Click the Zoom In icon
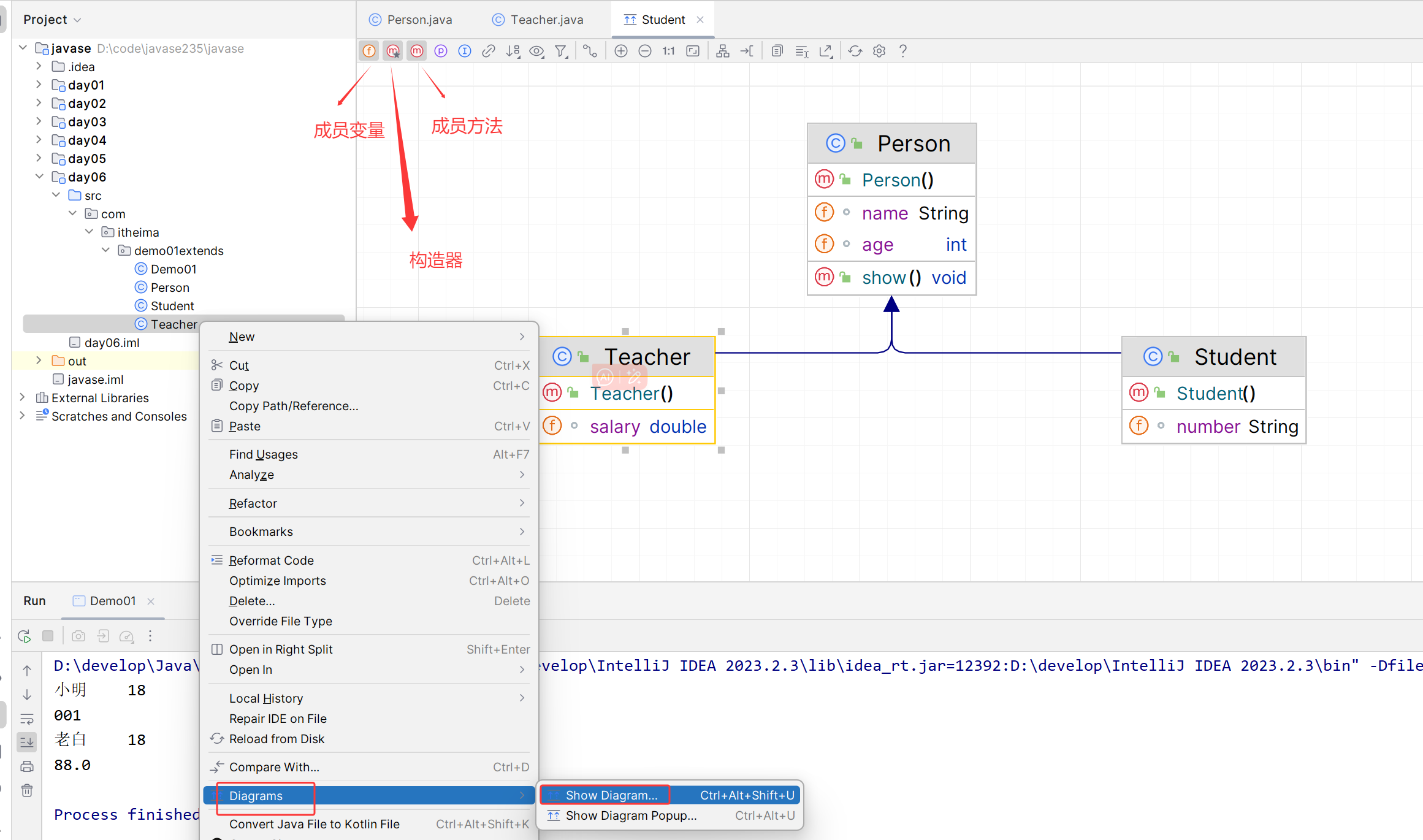 (x=621, y=51)
